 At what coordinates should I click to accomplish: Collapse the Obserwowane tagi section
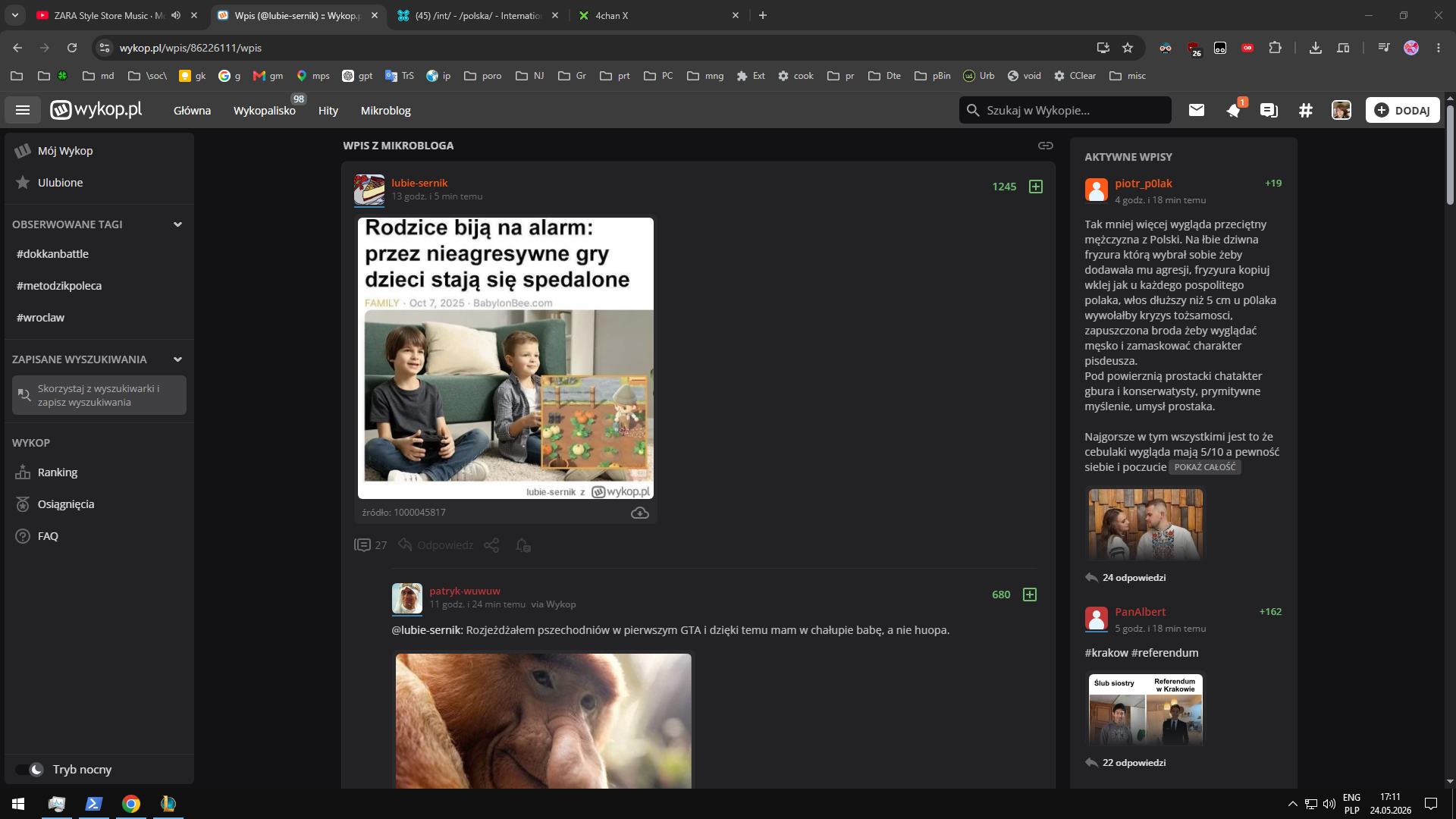coord(177,224)
